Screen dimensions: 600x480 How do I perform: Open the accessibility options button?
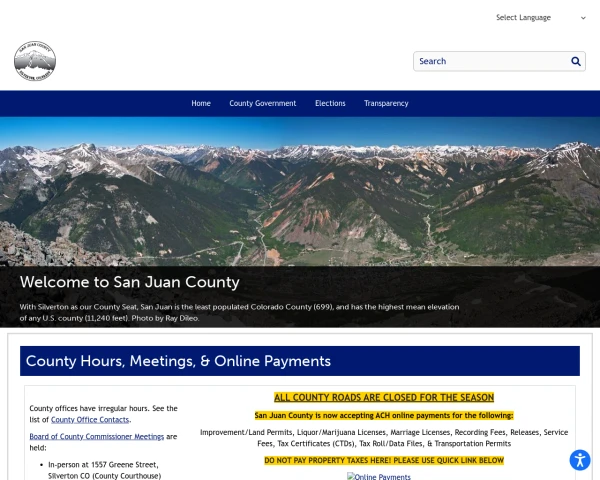click(x=580, y=460)
